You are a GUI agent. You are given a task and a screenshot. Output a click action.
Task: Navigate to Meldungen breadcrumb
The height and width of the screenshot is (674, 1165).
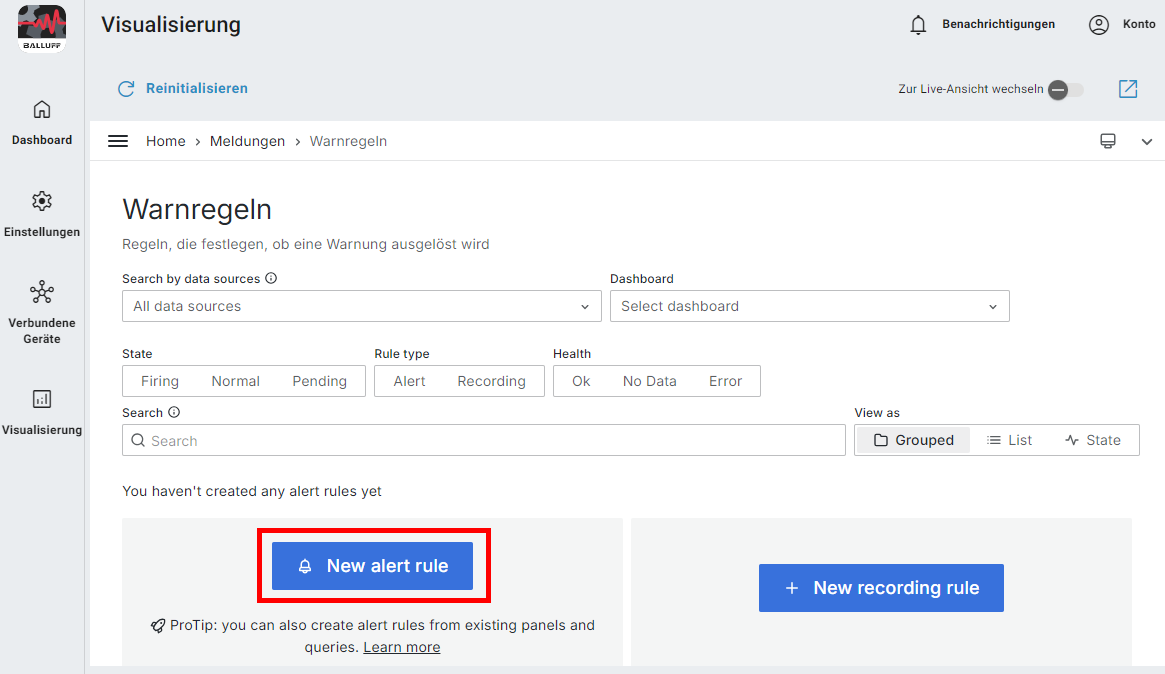pyautogui.click(x=247, y=141)
